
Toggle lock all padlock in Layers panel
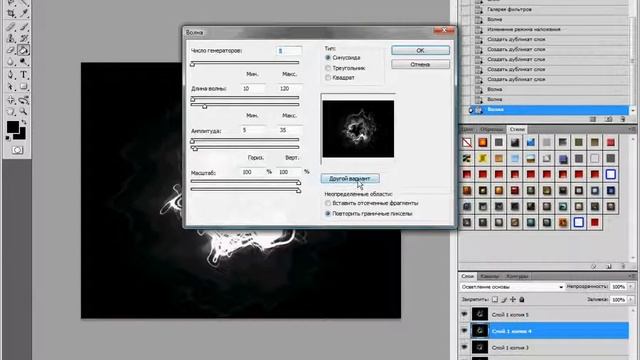point(522,300)
